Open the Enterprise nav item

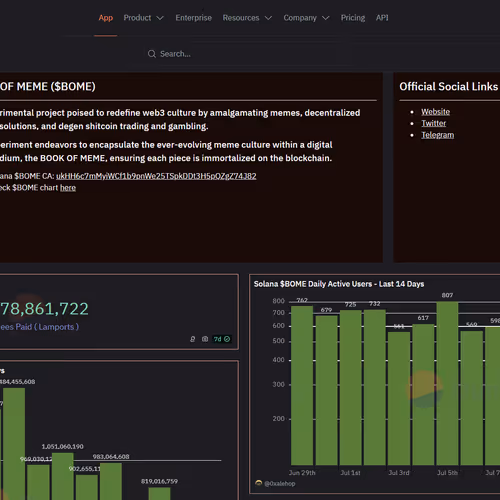194,18
